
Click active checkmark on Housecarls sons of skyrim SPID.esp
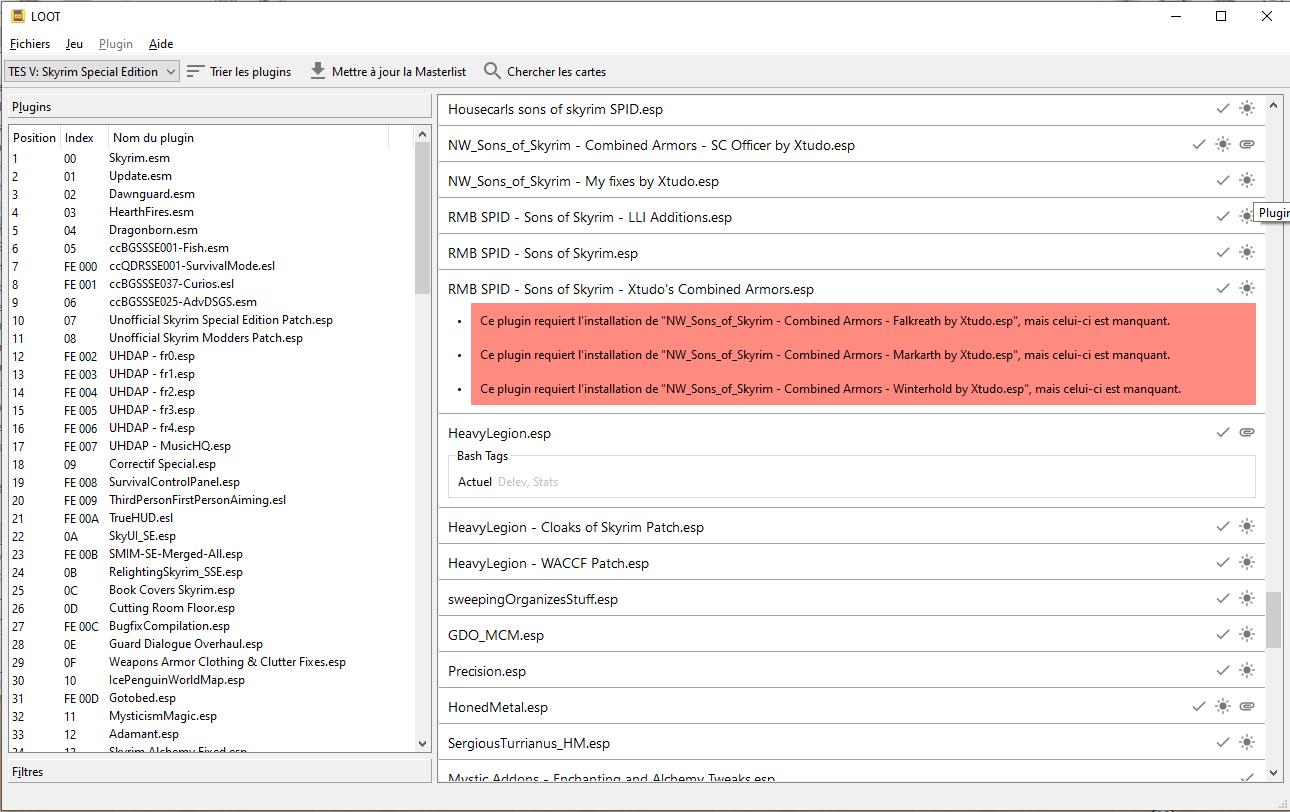coord(1222,108)
